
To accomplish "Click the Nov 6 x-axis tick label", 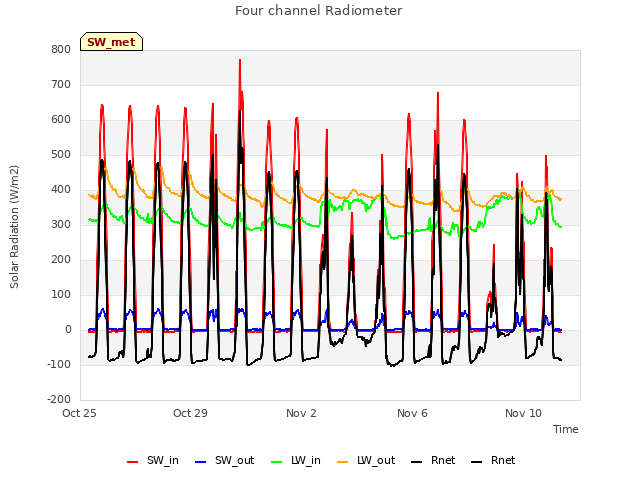I will tap(412, 413).
